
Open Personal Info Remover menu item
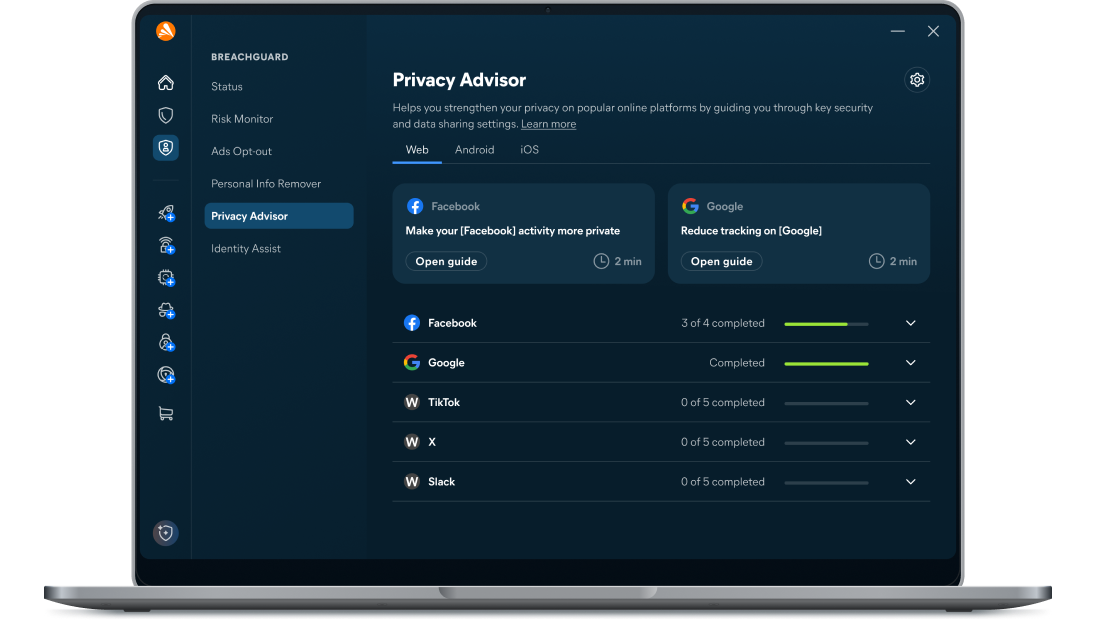point(266,184)
